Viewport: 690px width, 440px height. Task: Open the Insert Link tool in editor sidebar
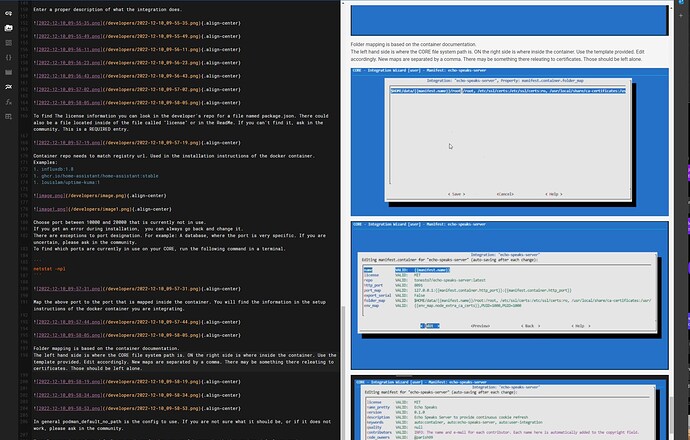click(8, 14)
